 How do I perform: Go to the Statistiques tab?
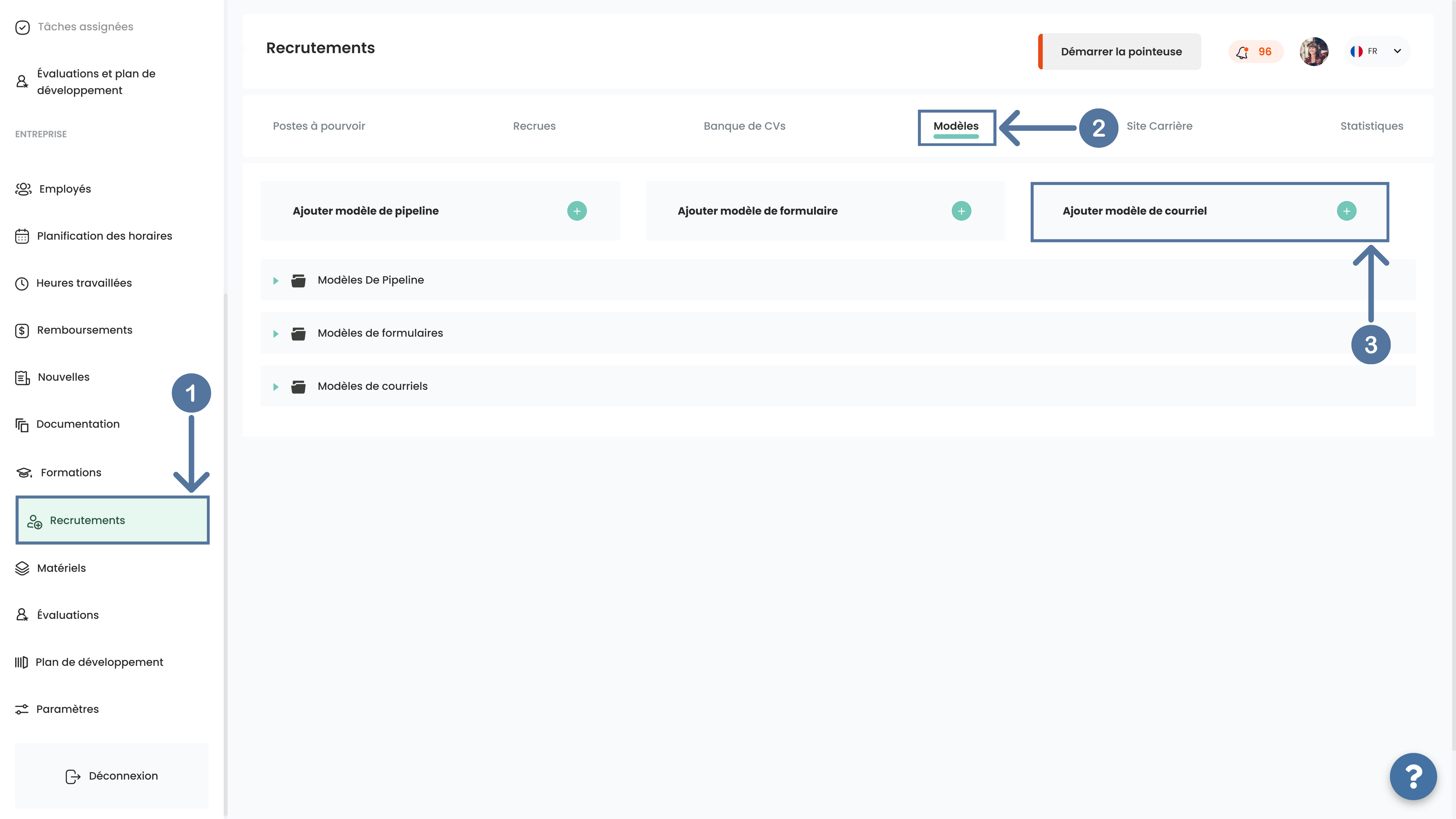click(x=1372, y=126)
